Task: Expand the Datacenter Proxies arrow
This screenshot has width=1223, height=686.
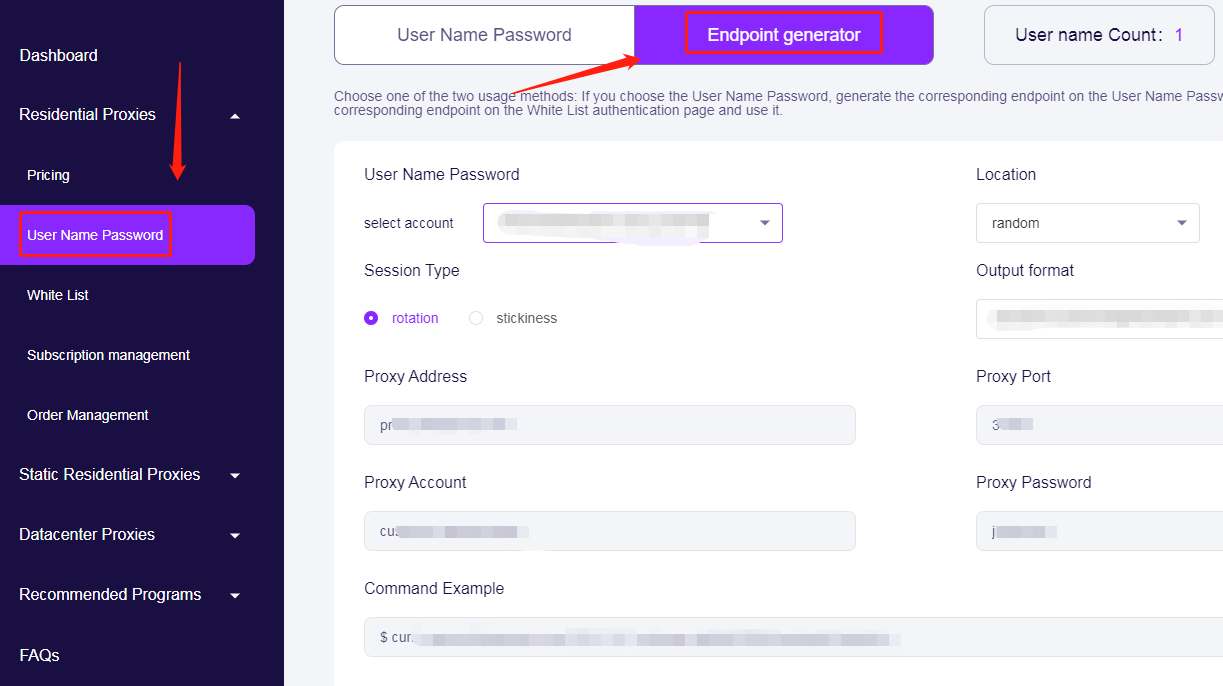Action: pyautogui.click(x=235, y=535)
